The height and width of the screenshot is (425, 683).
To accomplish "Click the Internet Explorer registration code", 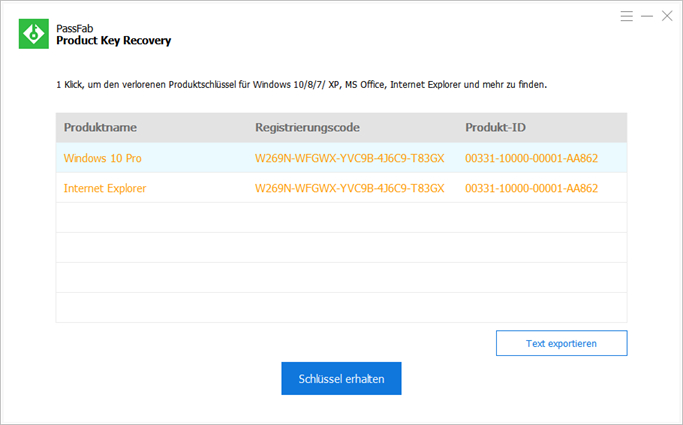I will coord(349,188).
